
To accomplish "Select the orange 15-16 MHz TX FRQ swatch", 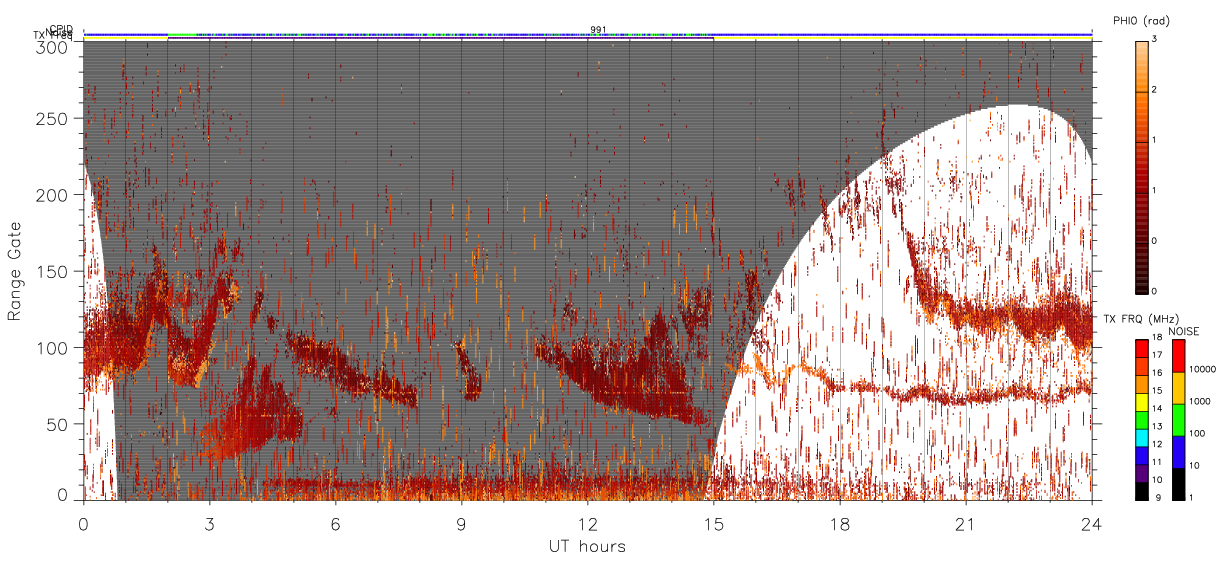I will coord(1142,385).
